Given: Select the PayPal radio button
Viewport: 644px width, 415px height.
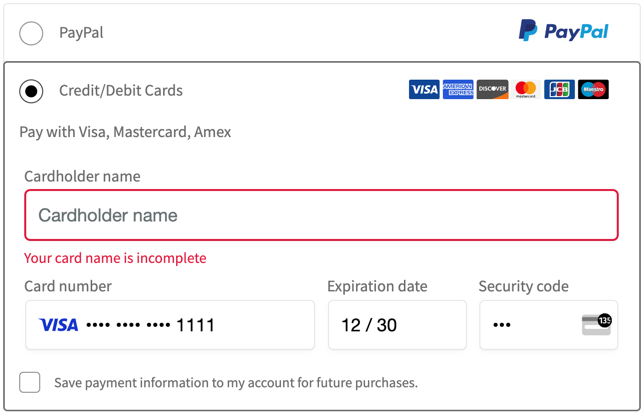Looking at the screenshot, I should click(x=31, y=33).
